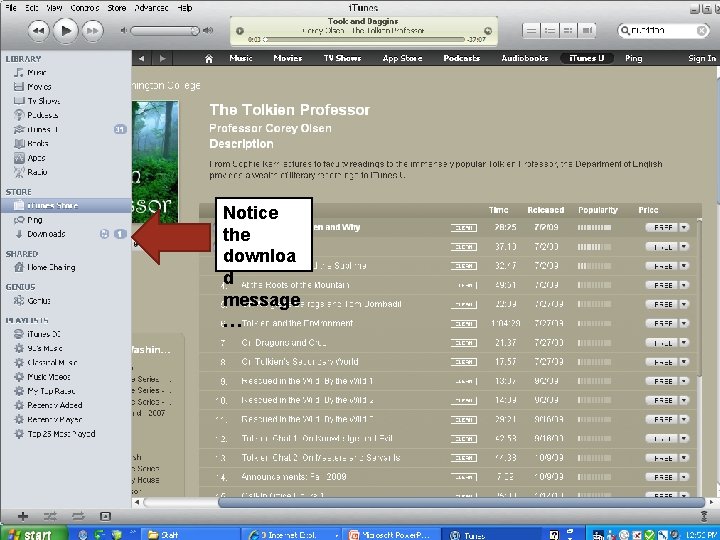Viewport: 720px width, 540px height.
Task: Open the Store menu
Action: (x=117, y=8)
